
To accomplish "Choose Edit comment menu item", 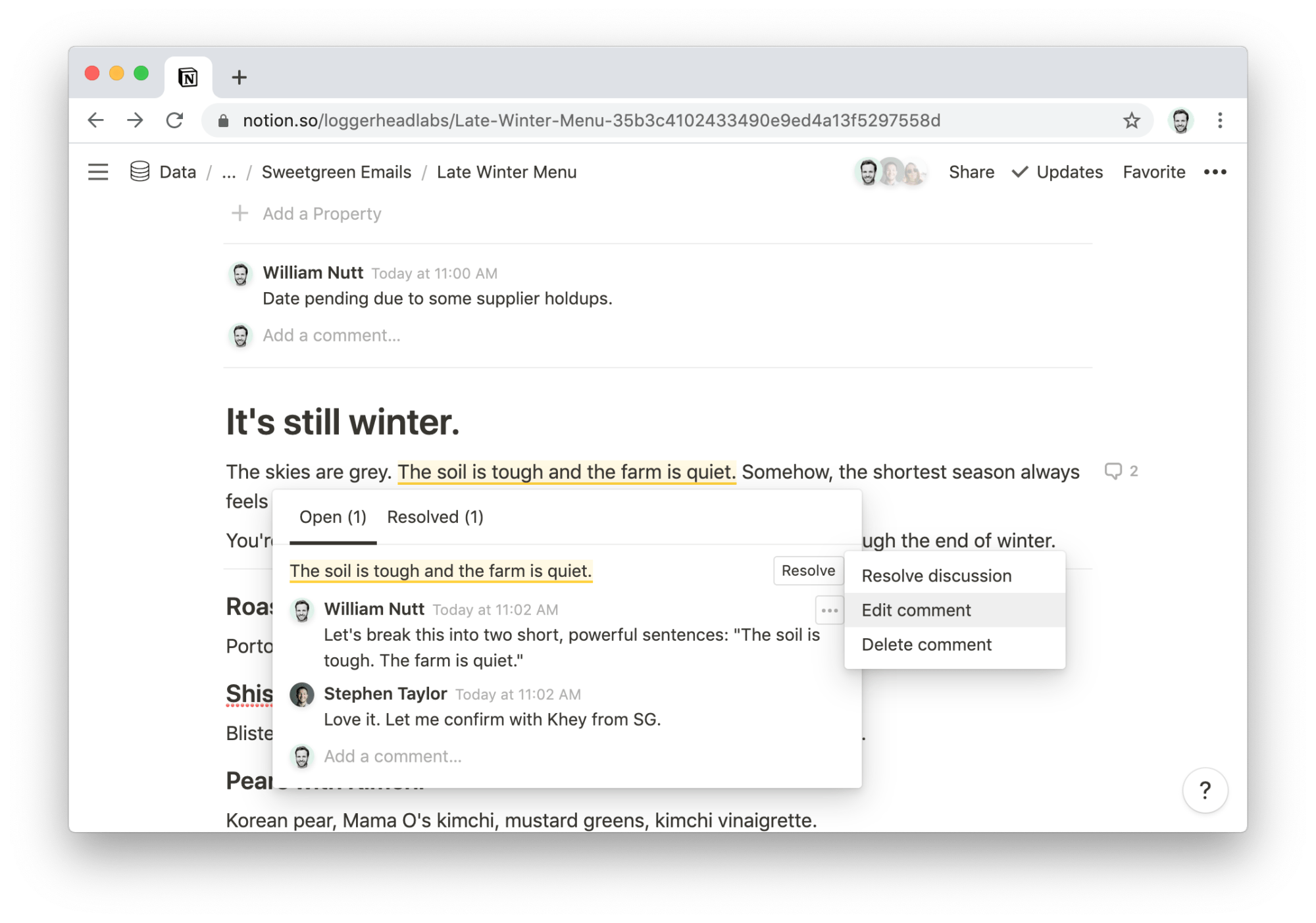I will pos(955,610).
